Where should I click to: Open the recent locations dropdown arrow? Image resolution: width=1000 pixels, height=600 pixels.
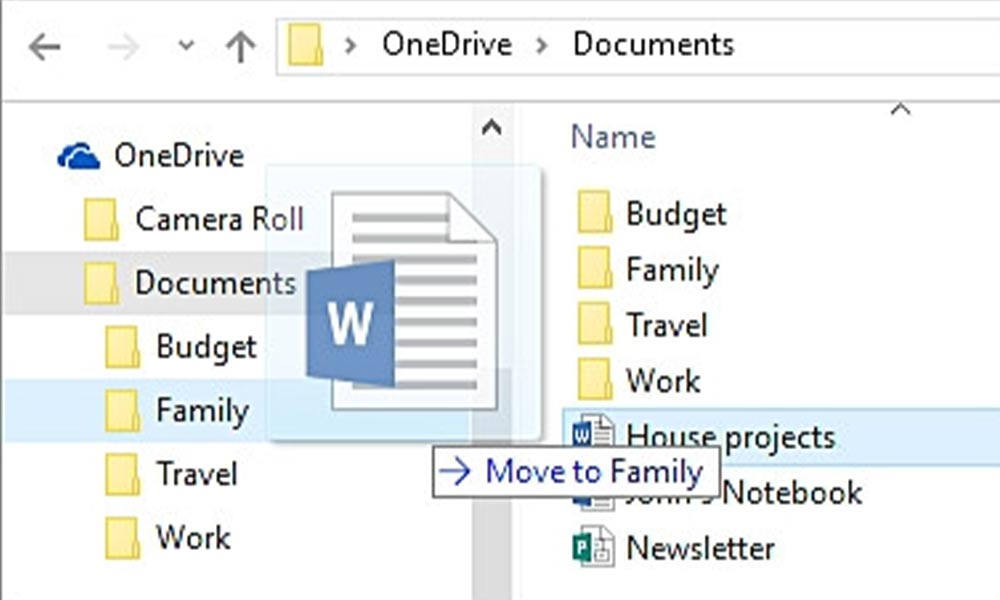tap(185, 47)
